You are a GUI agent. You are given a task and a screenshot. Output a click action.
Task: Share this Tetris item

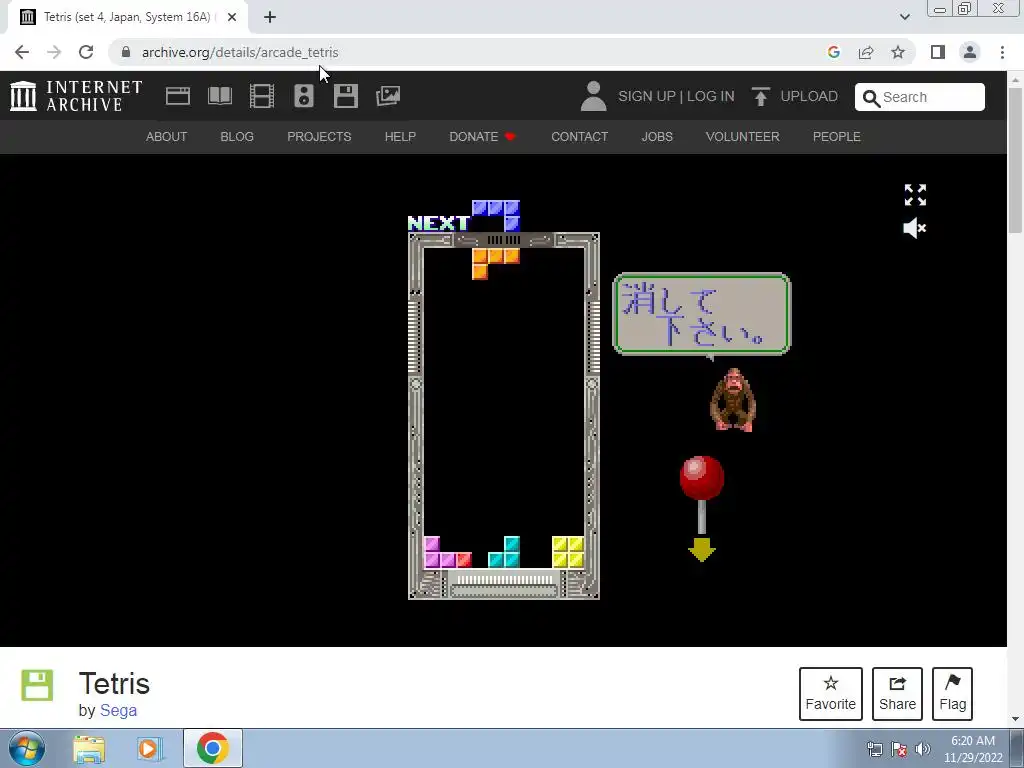pos(897,694)
